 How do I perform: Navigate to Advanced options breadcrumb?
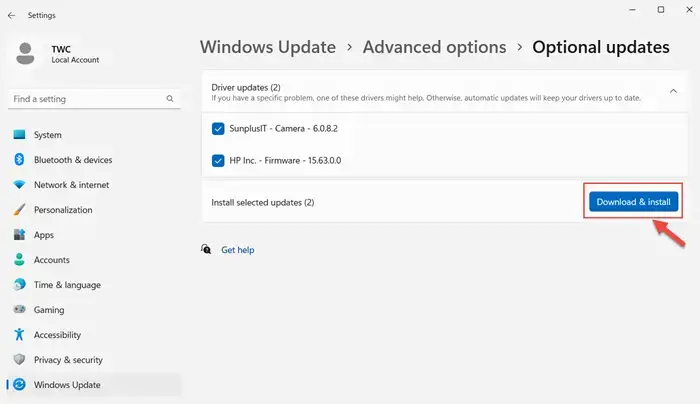point(434,47)
